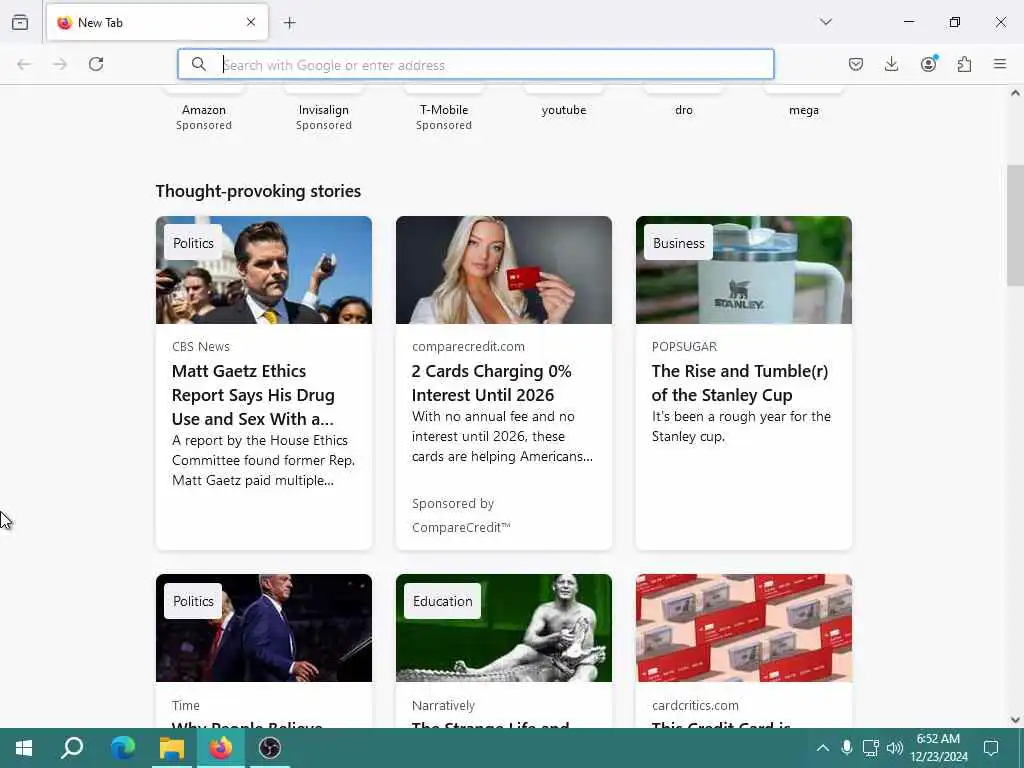Click the Sponsored by CompareCredit text
Screen dimensions: 1024x768
461,515
